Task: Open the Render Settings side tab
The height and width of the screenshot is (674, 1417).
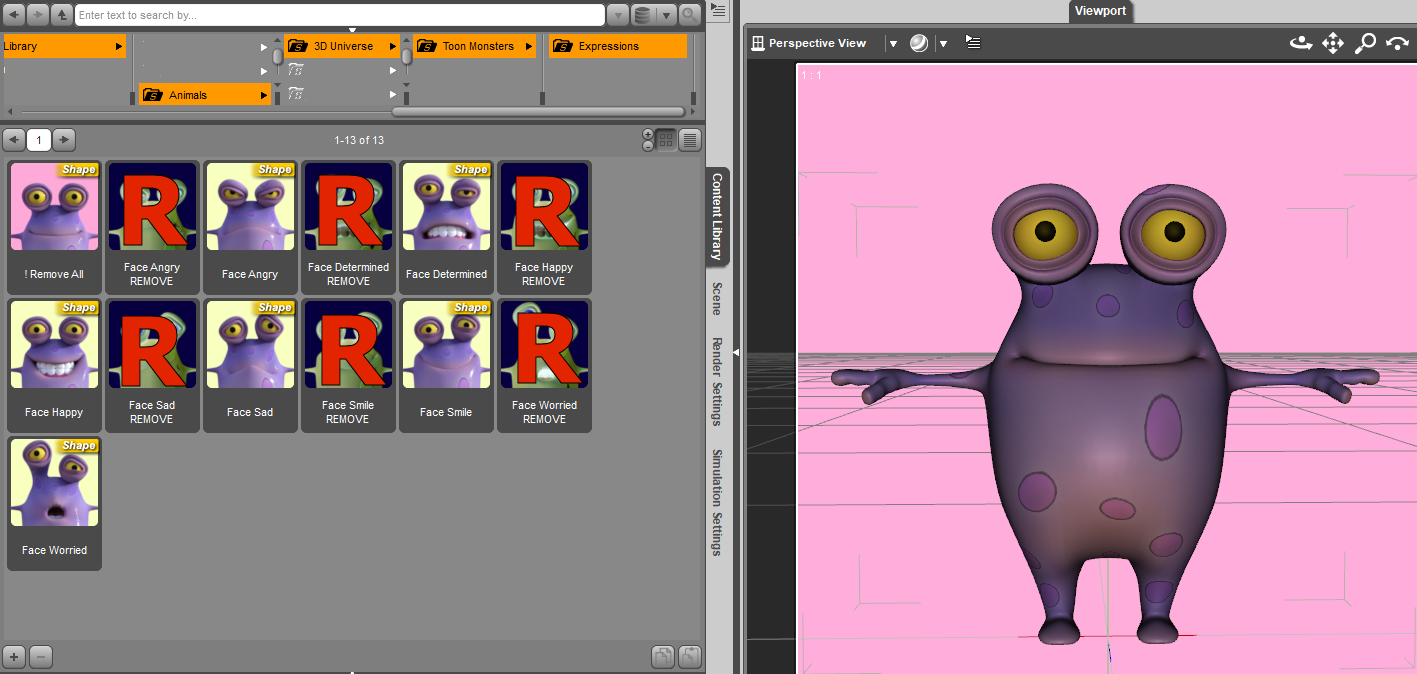Action: coord(717,381)
